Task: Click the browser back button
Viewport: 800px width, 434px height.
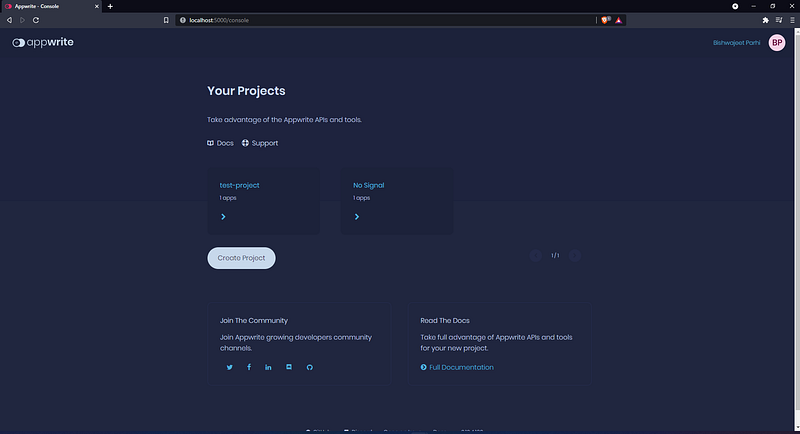Action: [x=9, y=20]
